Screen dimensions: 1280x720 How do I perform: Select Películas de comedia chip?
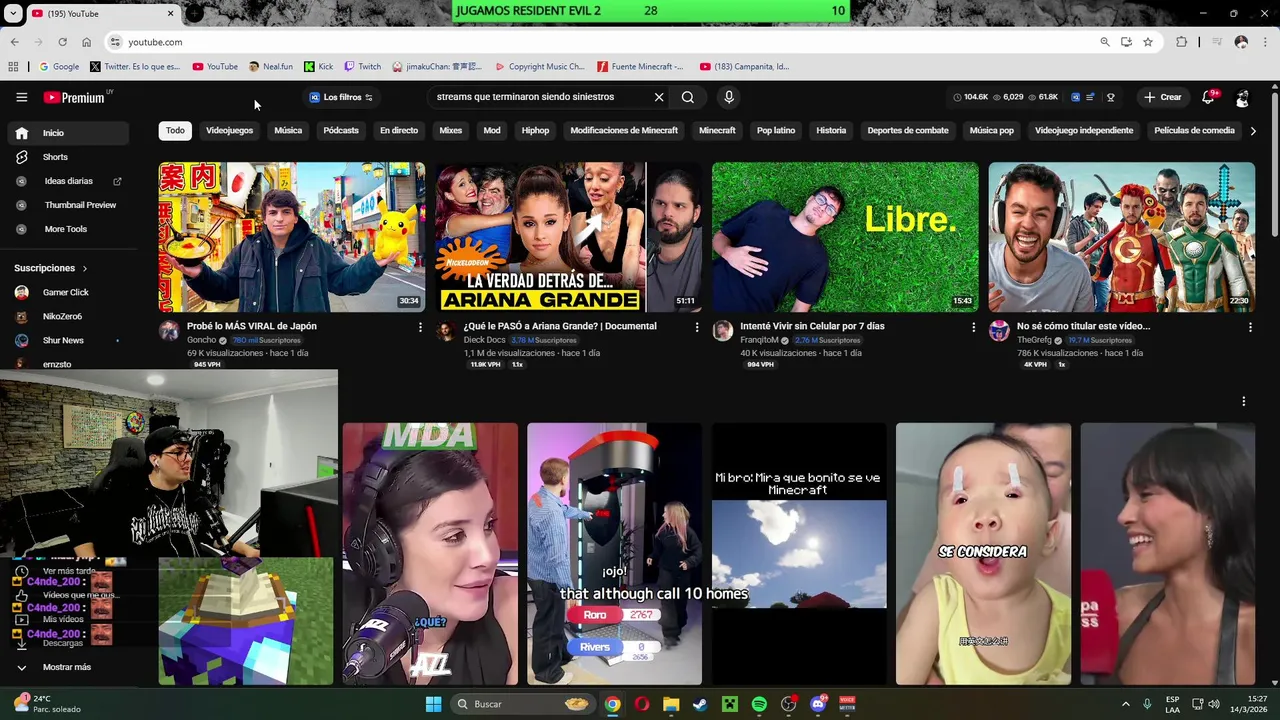pyautogui.click(x=1194, y=131)
